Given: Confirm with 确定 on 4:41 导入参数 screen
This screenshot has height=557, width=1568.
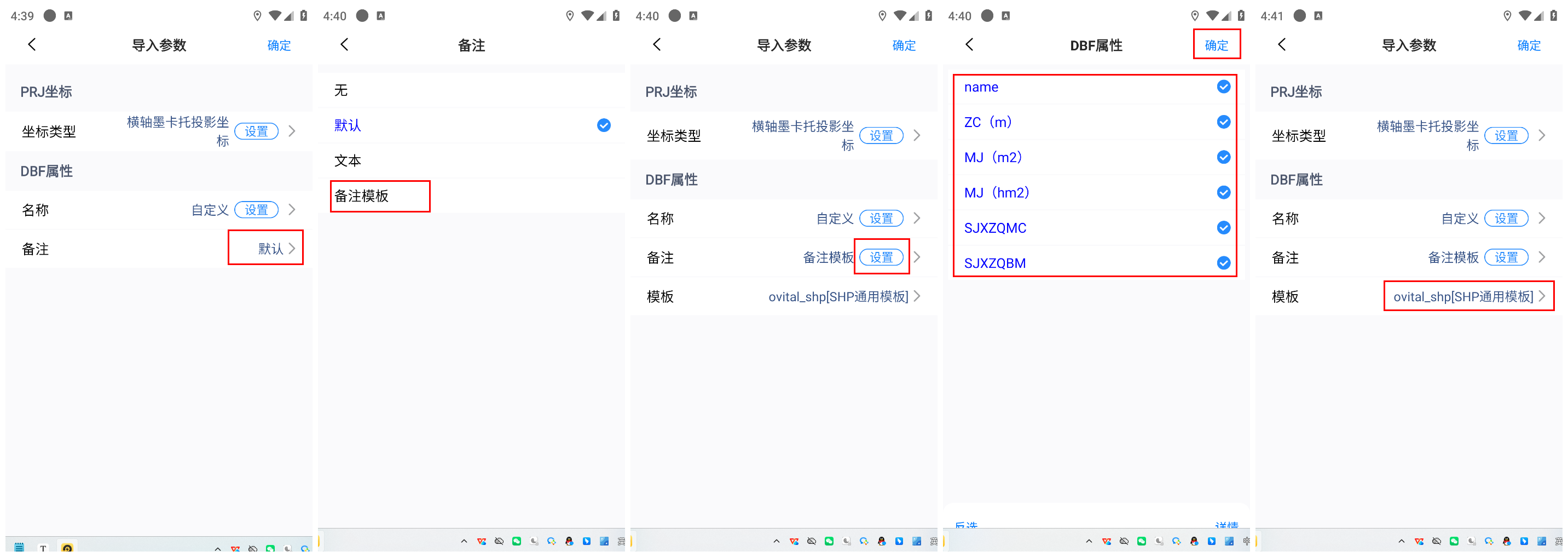Looking at the screenshot, I should pyautogui.click(x=1529, y=45).
